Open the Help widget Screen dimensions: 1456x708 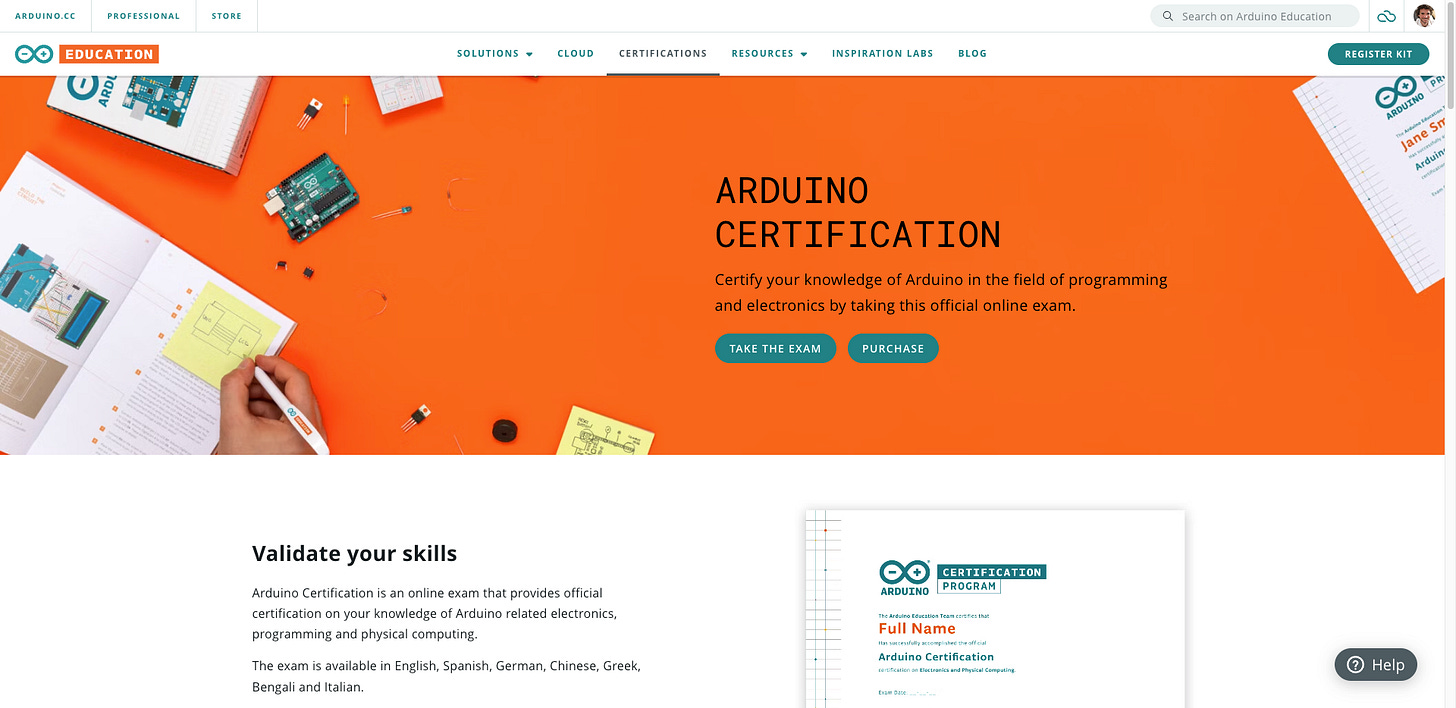1376,665
